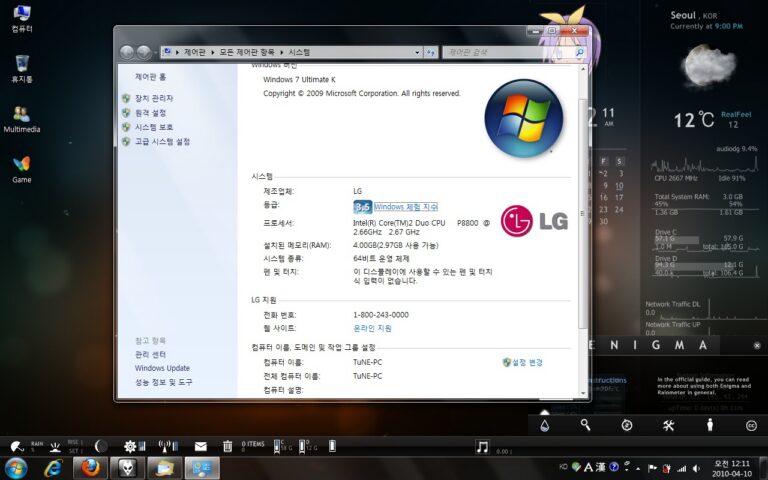Screen dimensions: 768x480
Task: Click the Windows Start orb
Action: tap(16, 468)
